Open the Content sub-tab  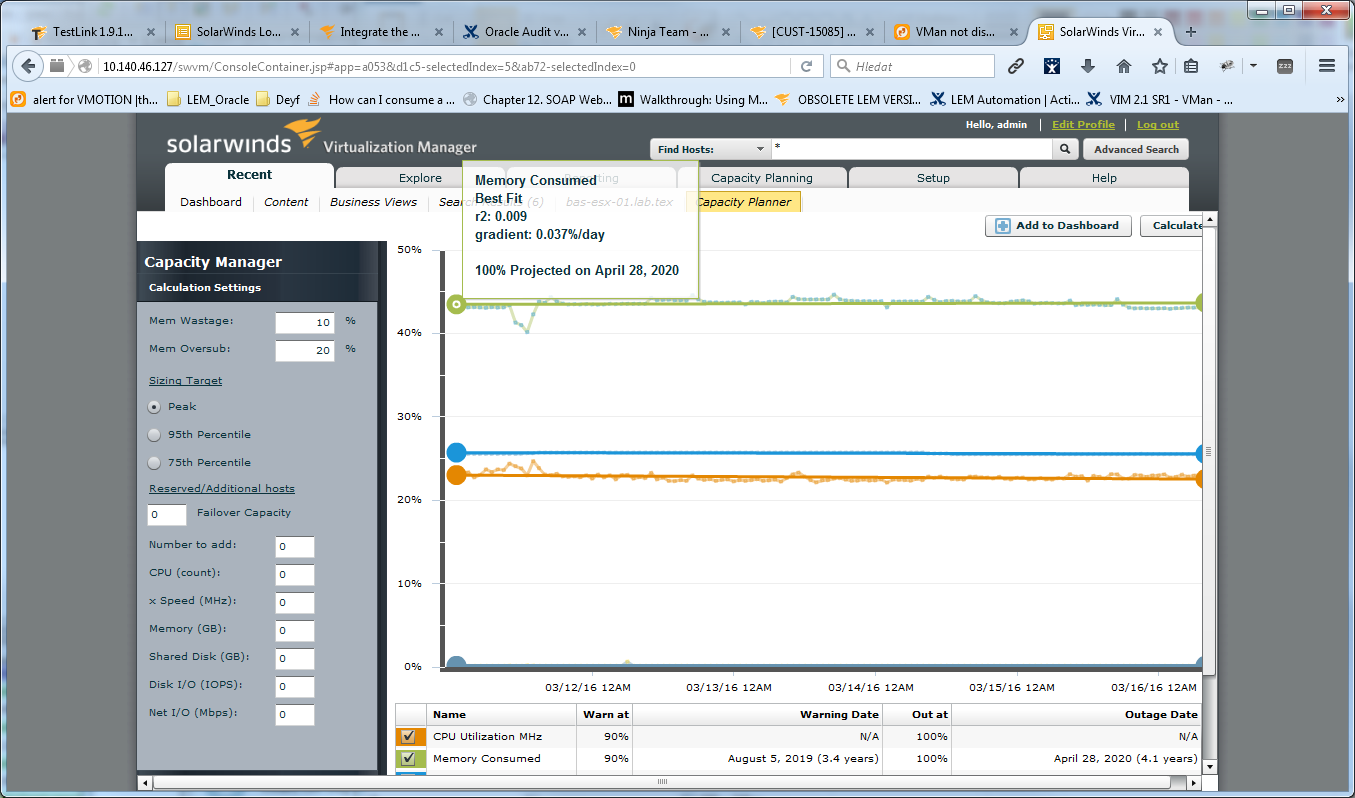click(286, 202)
